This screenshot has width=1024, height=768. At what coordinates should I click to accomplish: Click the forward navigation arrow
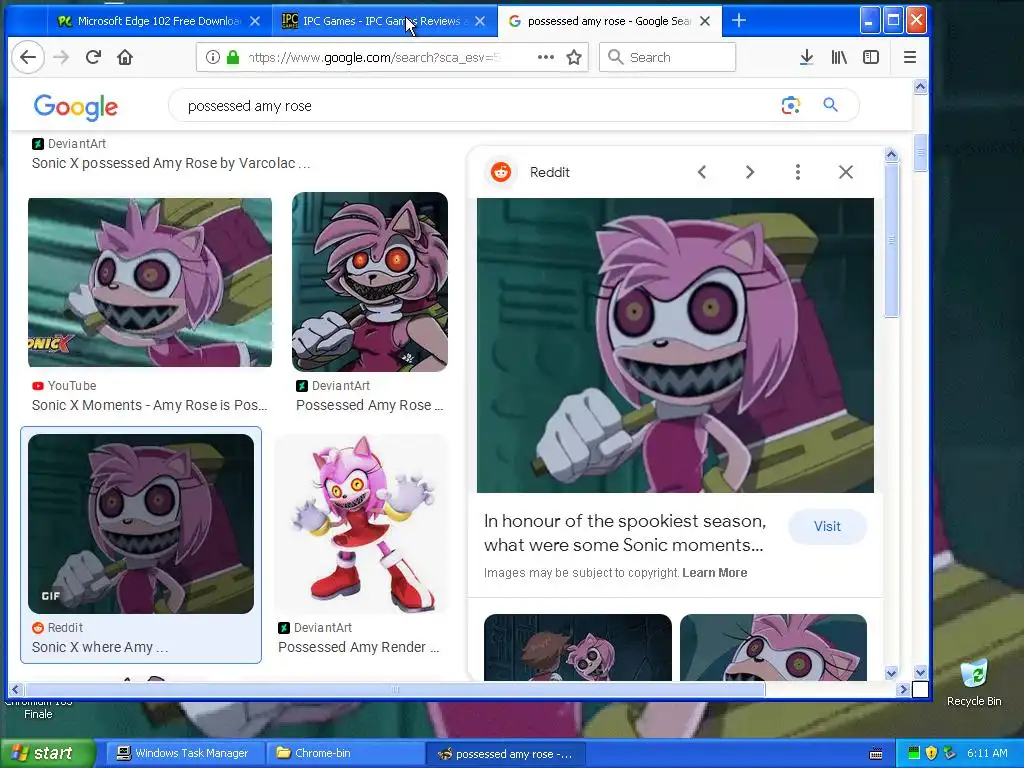(61, 57)
